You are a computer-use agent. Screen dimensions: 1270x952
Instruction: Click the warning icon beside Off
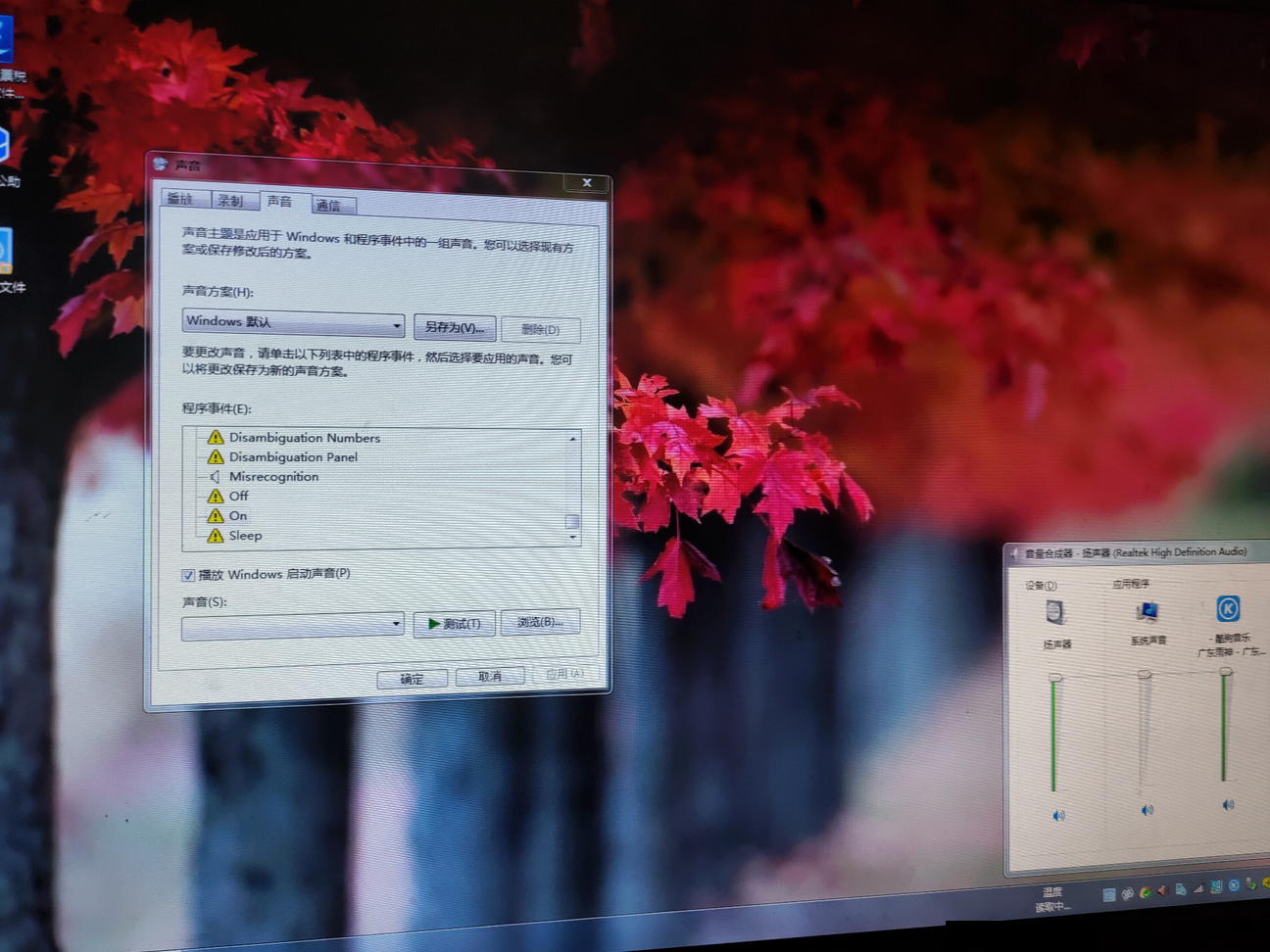point(216,497)
